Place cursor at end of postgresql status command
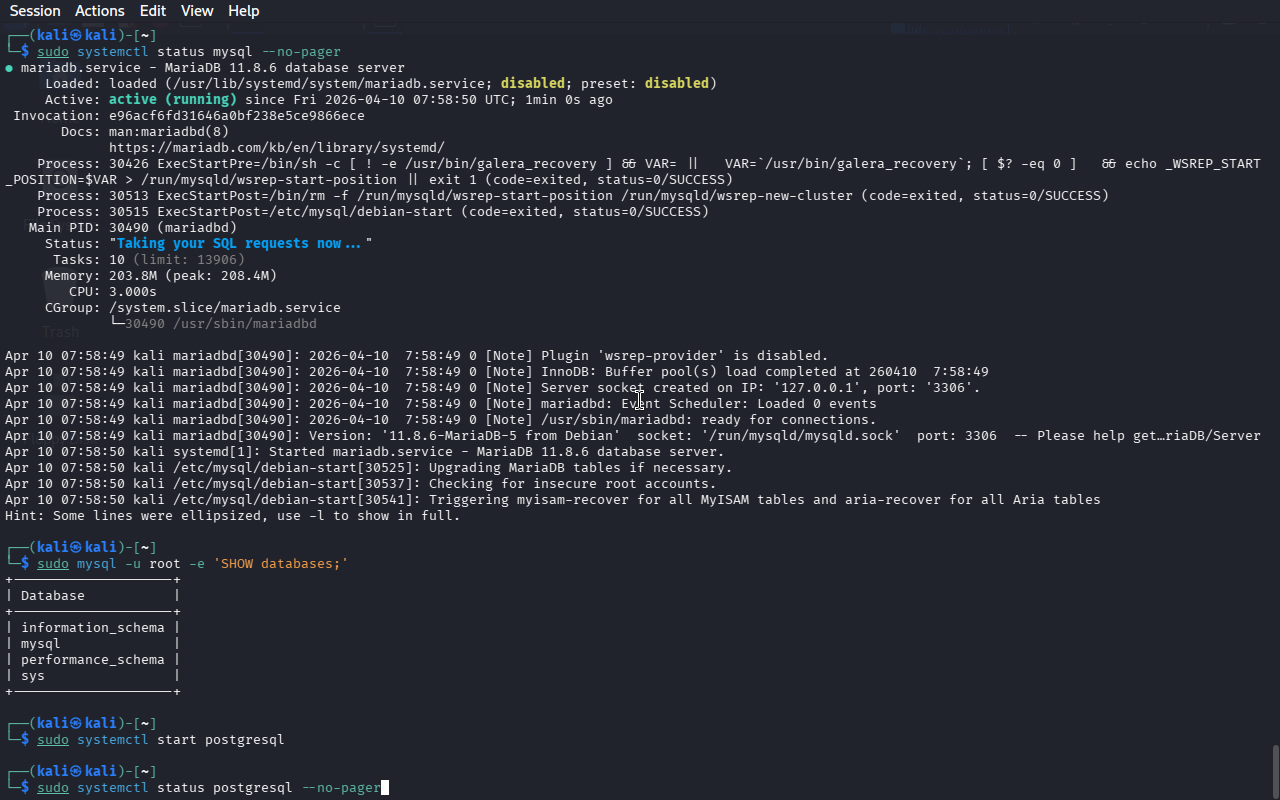This screenshot has height=800, width=1280. coord(383,788)
